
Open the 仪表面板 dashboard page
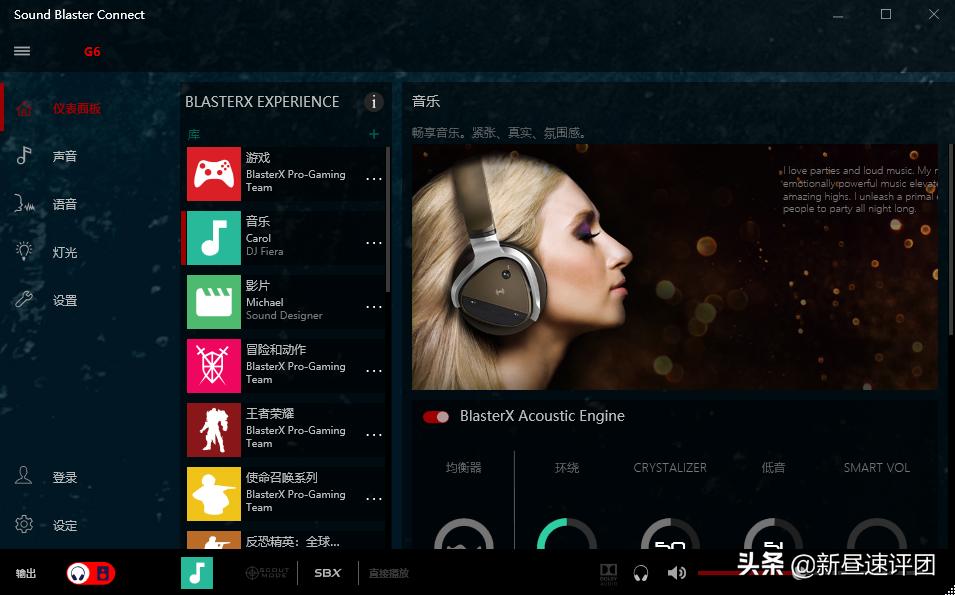pos(77,108)
